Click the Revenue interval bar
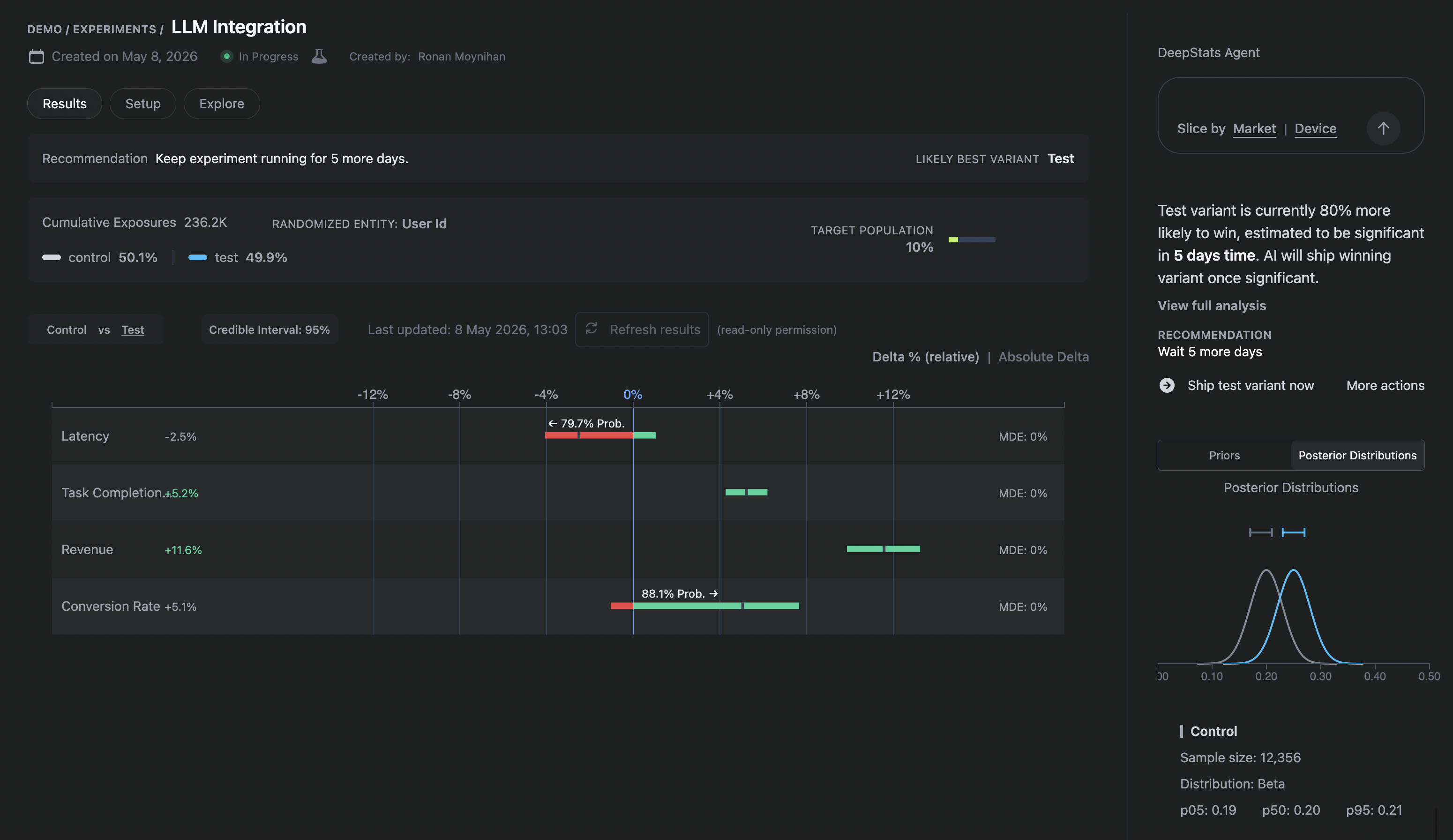1453x840 pixels. pos(884,549)
